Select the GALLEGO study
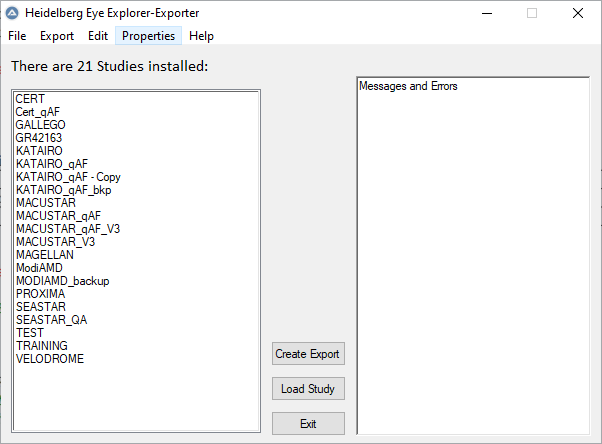Viewport: 602px width, 444px height. pos(41,125)
